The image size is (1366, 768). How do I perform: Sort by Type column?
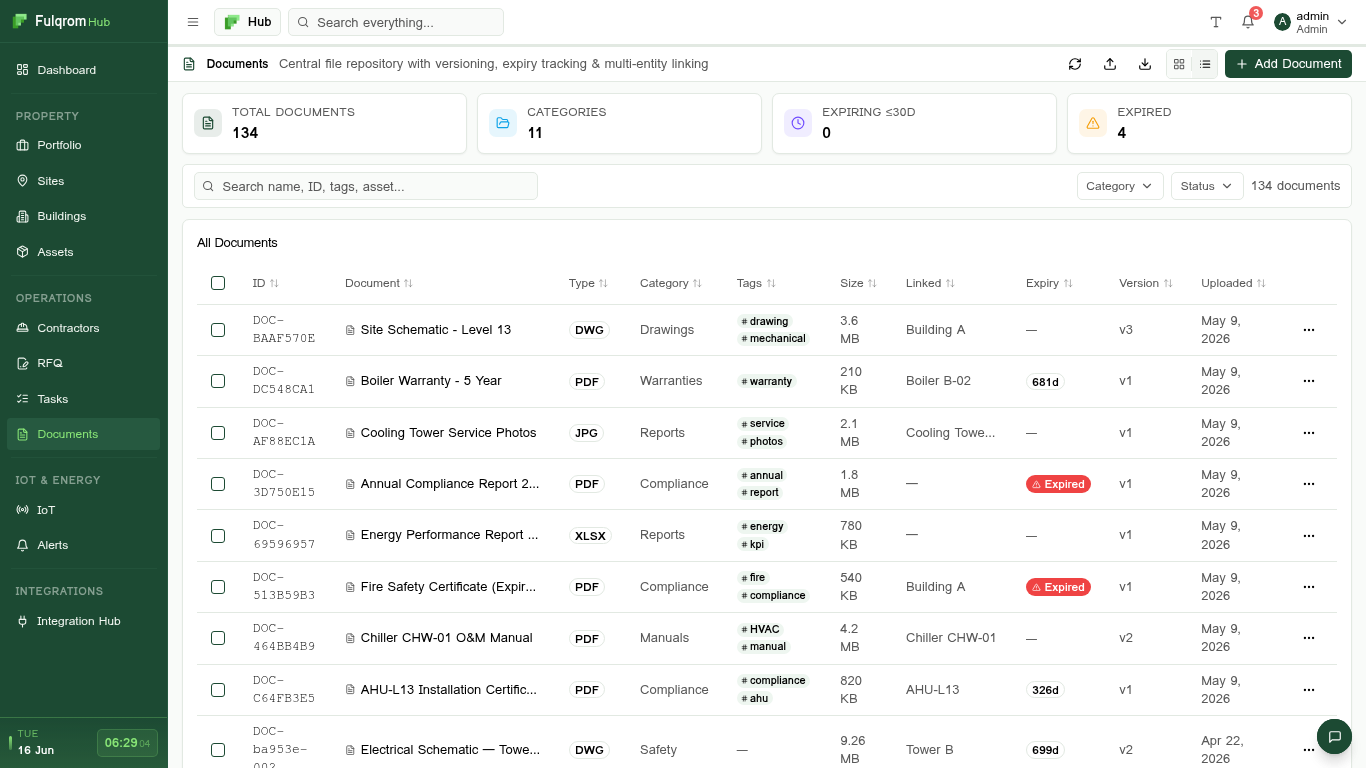(588, 283)
